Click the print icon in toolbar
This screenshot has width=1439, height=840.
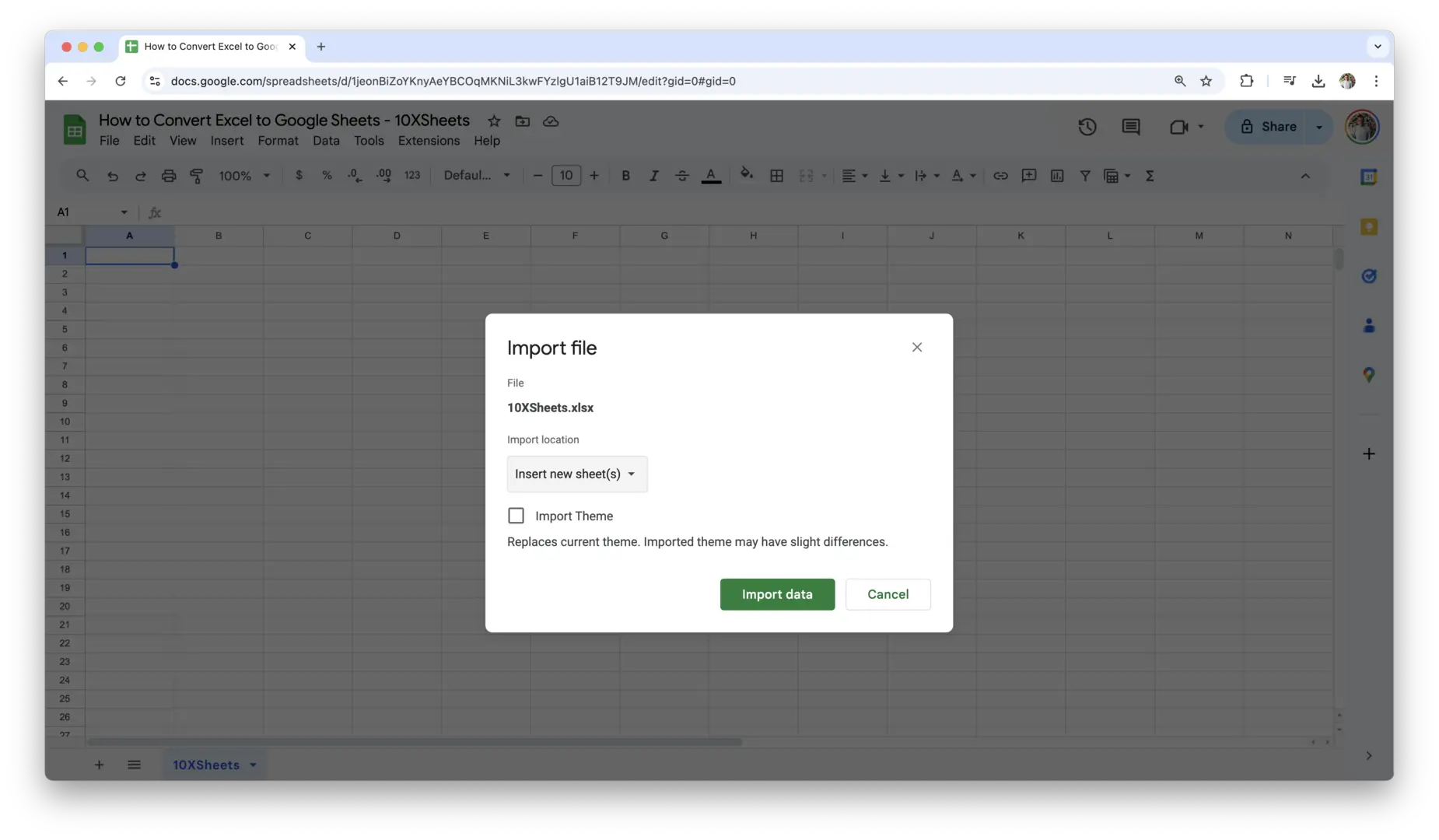coord(169,176)
